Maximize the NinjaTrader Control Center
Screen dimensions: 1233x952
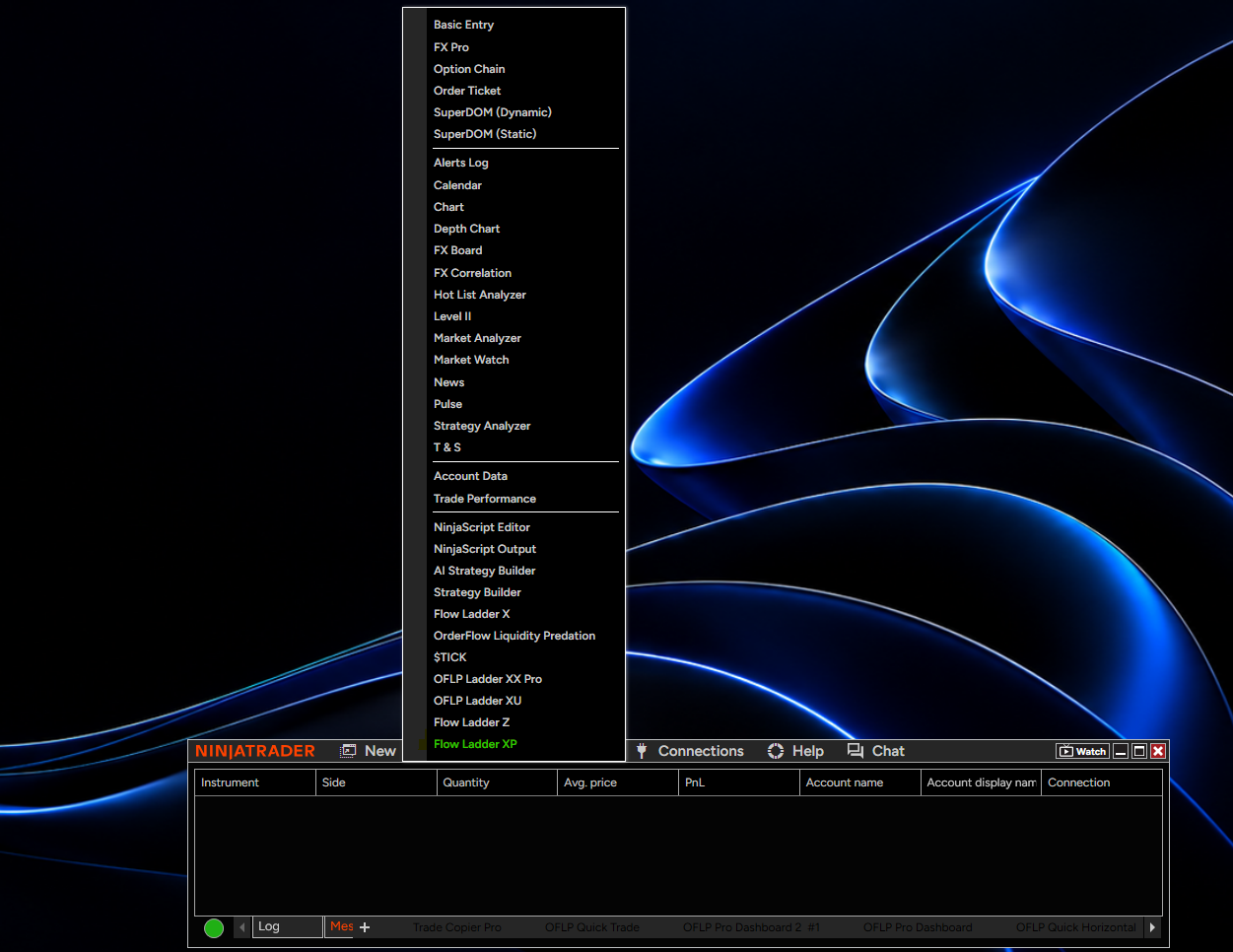(x=1139, y=751)
